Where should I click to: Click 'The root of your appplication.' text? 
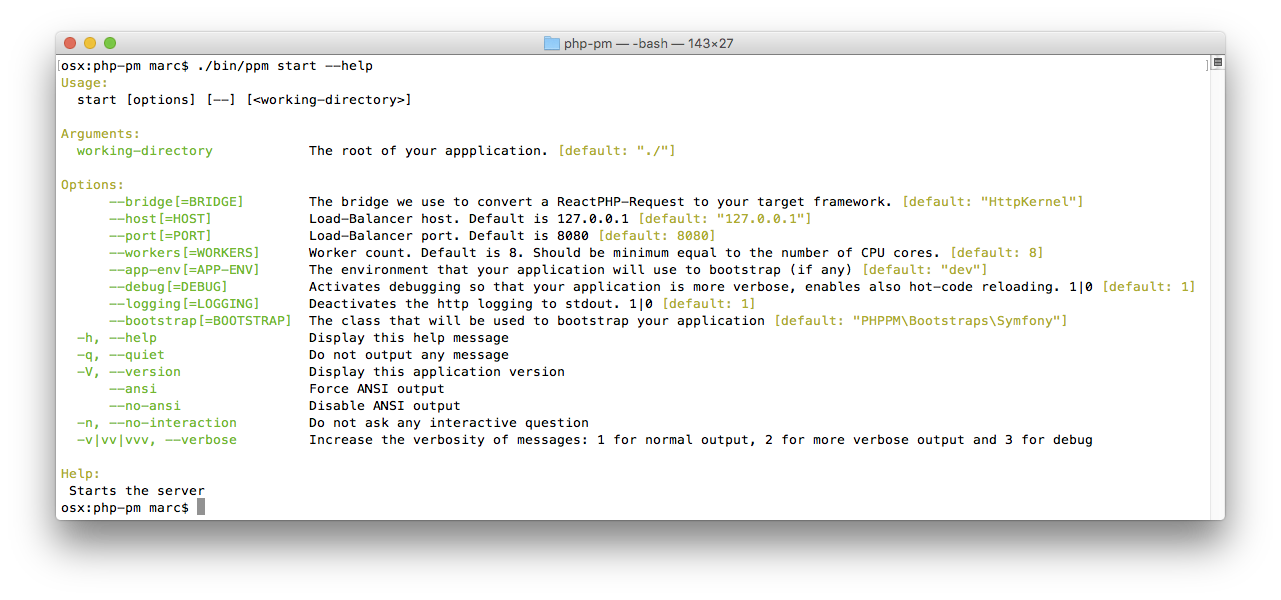429,151
